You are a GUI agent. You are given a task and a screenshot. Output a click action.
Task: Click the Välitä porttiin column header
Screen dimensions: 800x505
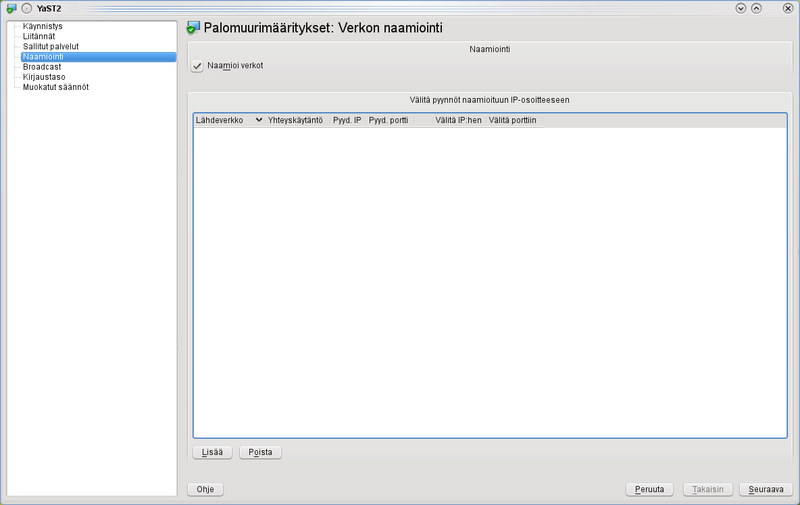pos(512,120)
